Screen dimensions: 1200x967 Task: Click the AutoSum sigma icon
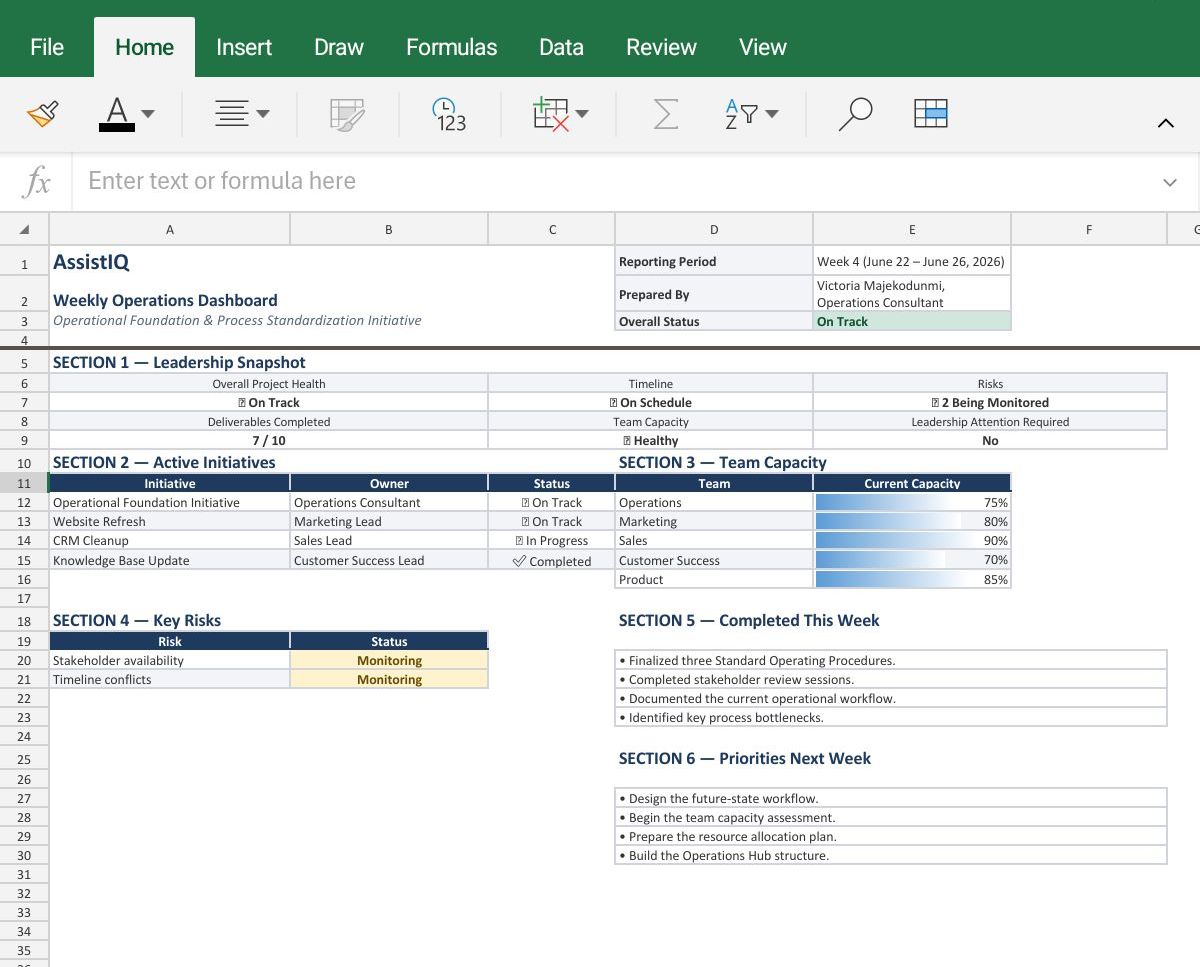pos(665,114)
